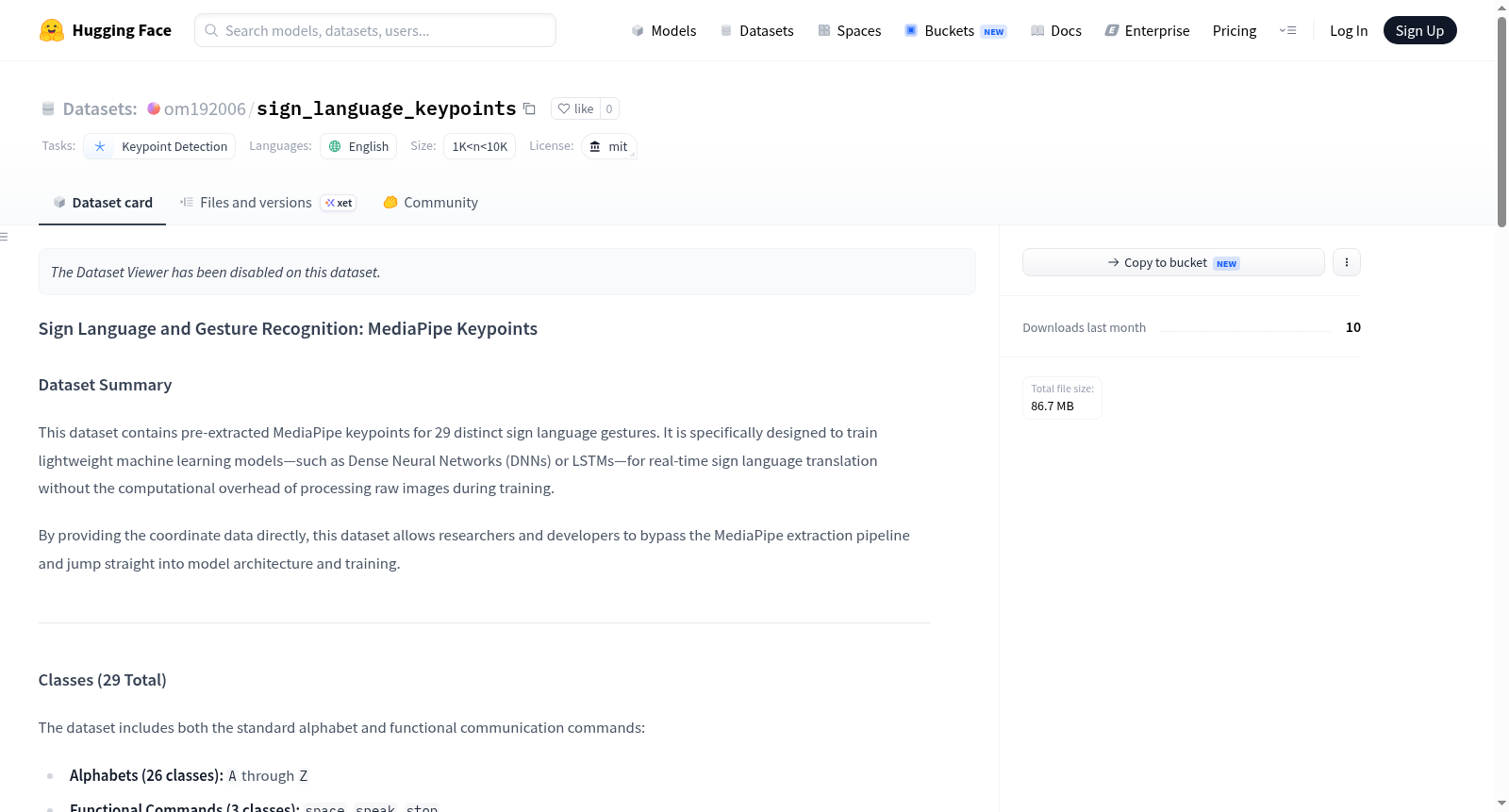Click the om192006 avatar icon

pos(154,108)
